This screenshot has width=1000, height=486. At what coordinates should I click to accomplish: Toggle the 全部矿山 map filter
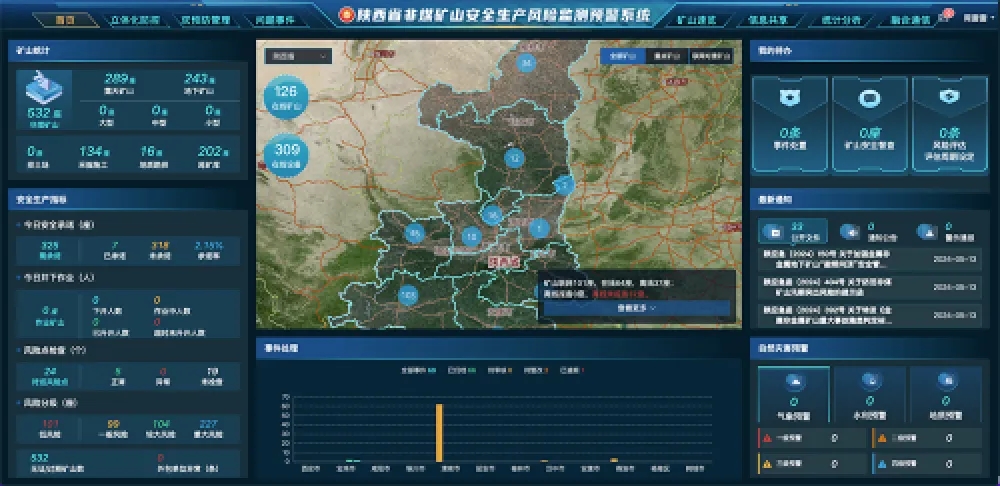coord(623,56)
